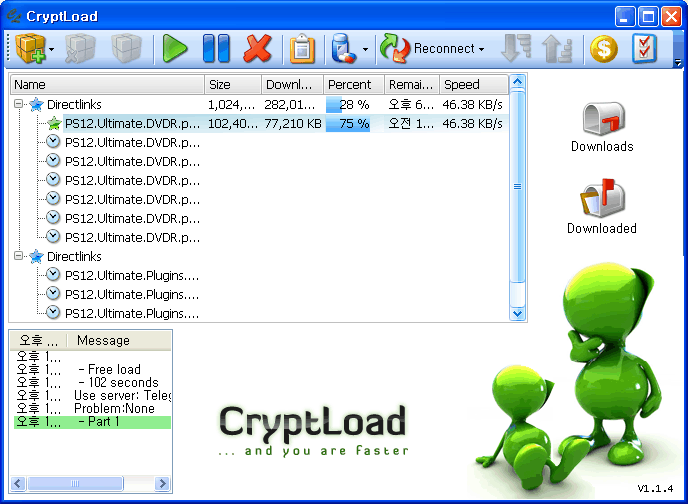Select last PS12.Ultimate.Plugins file

pyautogui.click(x=132, y=313)
